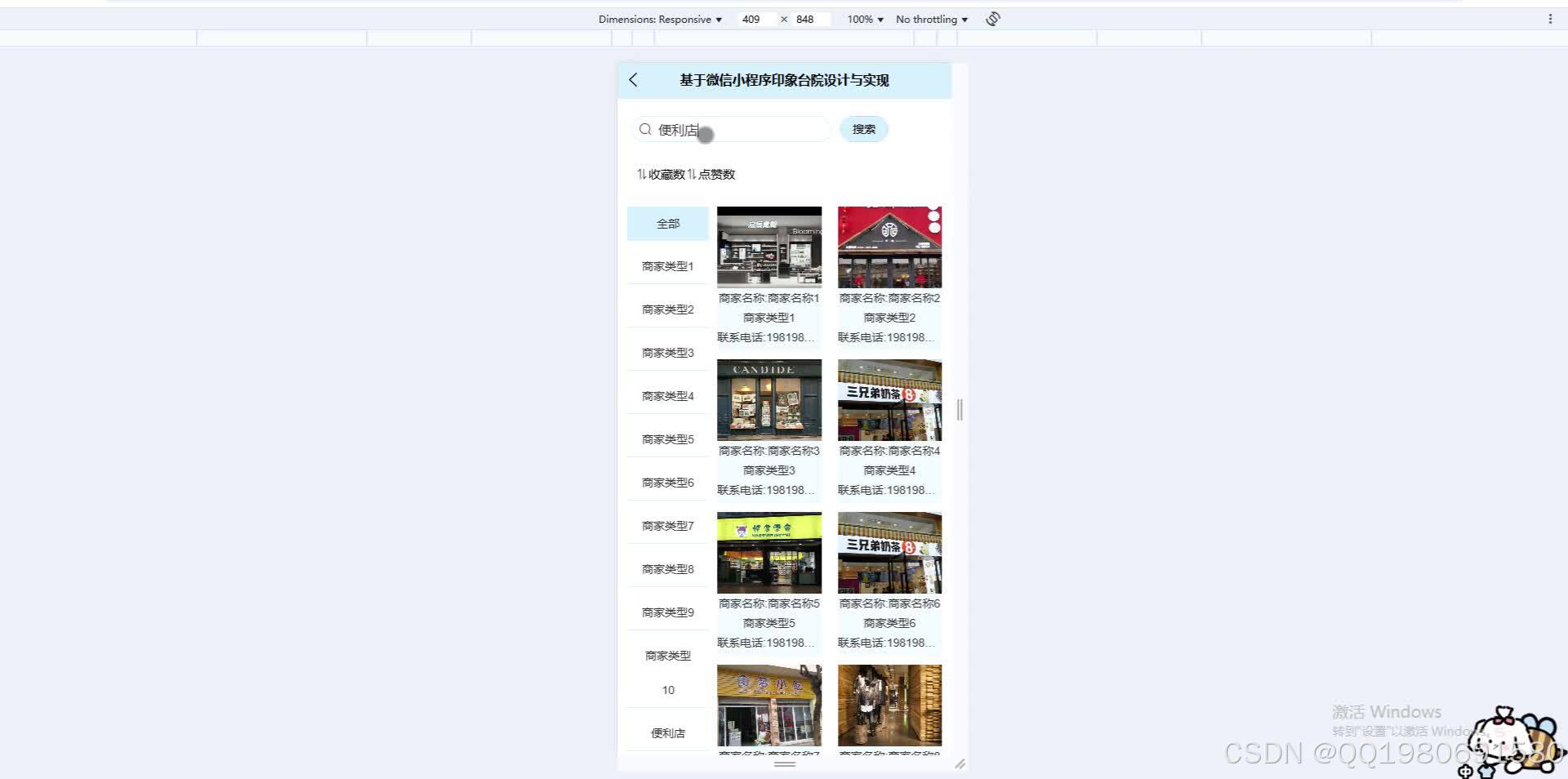Screen dimensions: 1568x779
Task: Click the CANDIDE storefront photo
Action: click(768, 399)
